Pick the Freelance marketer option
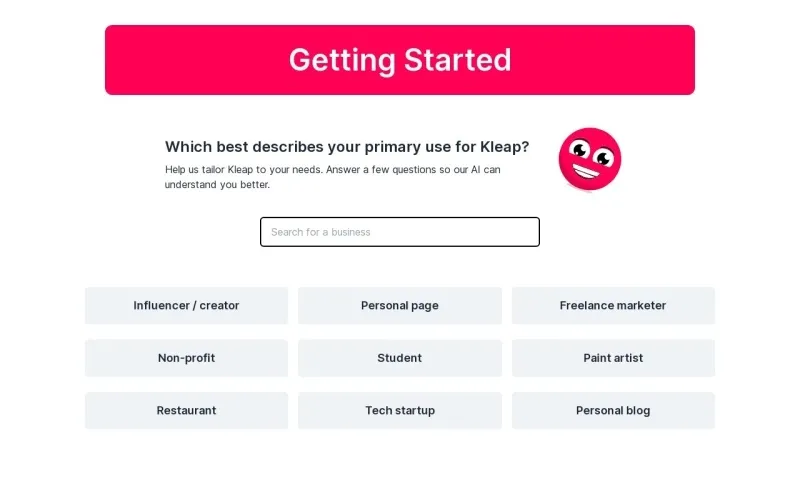The height and width of the screenshot is (500, 800). pyautogui.click(x=613, y=306)
